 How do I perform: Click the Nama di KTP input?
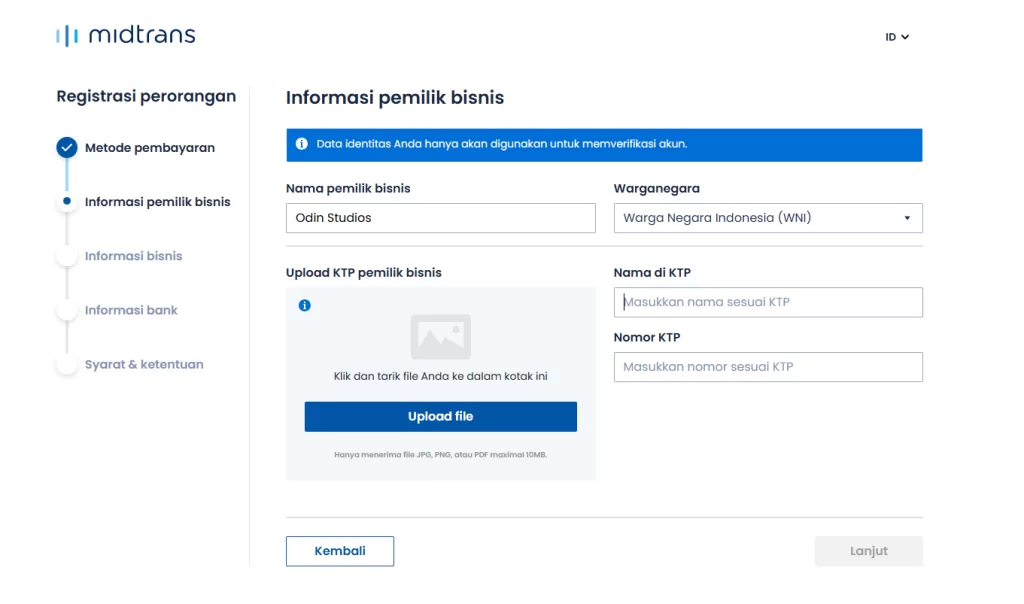767,302
